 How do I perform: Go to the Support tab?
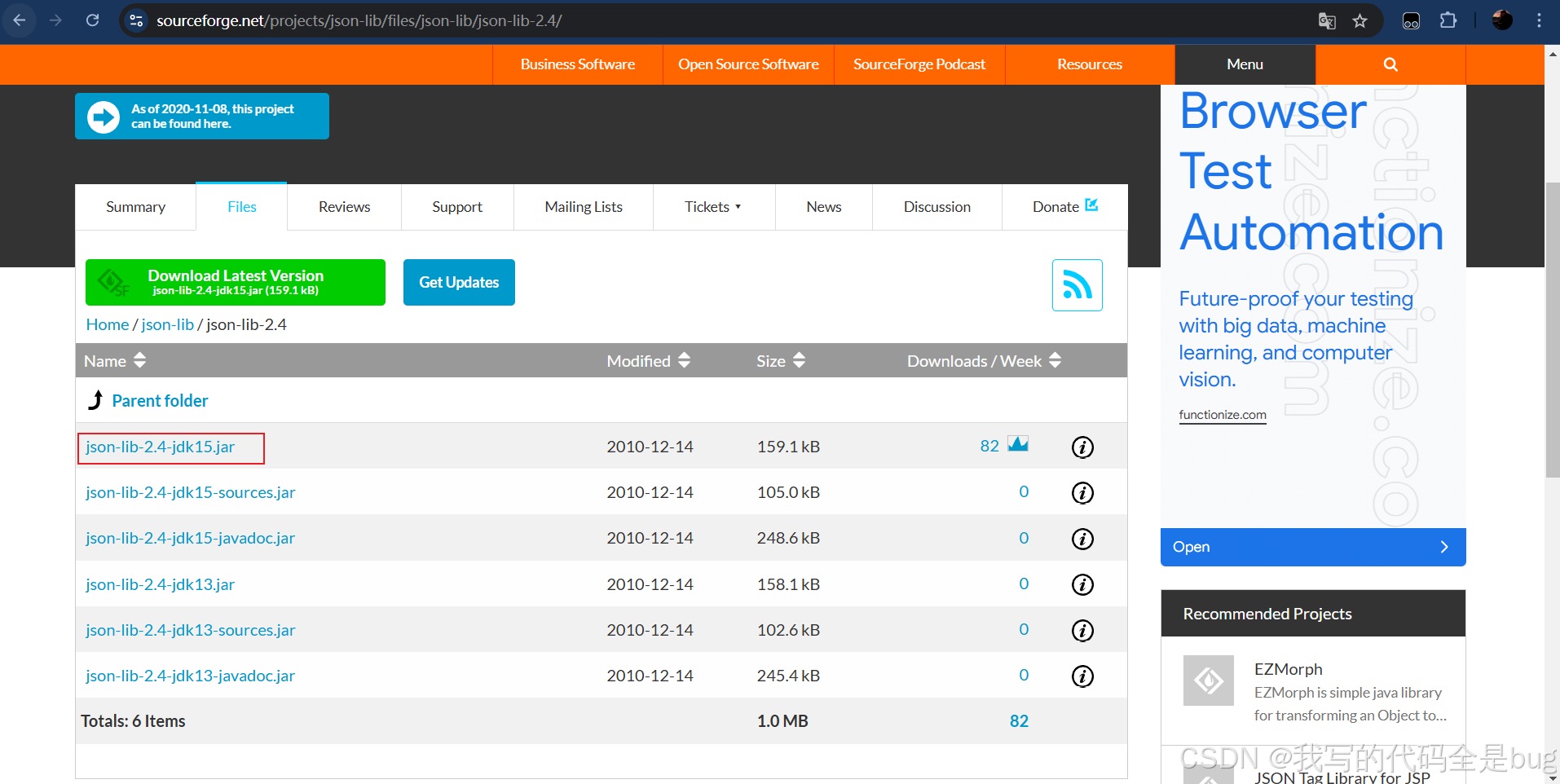[x=457, y=207]
